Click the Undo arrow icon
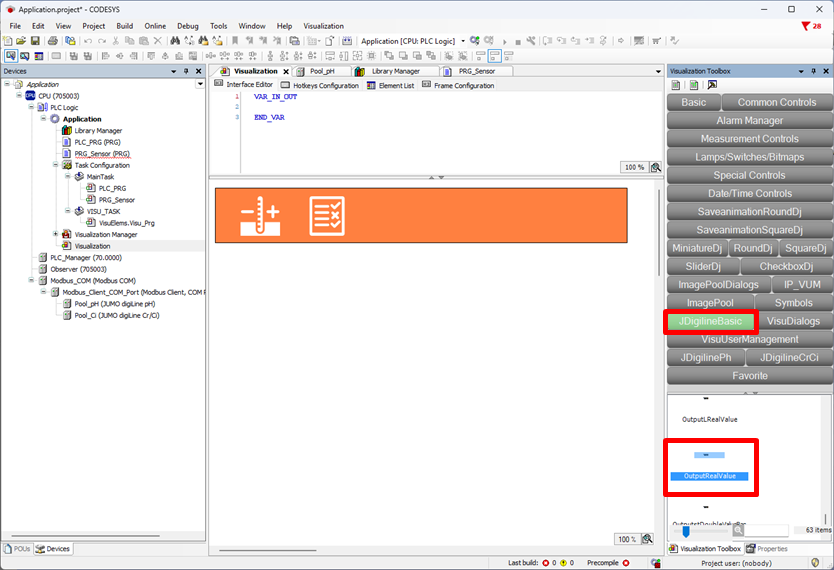Screen dimensions: 834x570 pos(88,41)
